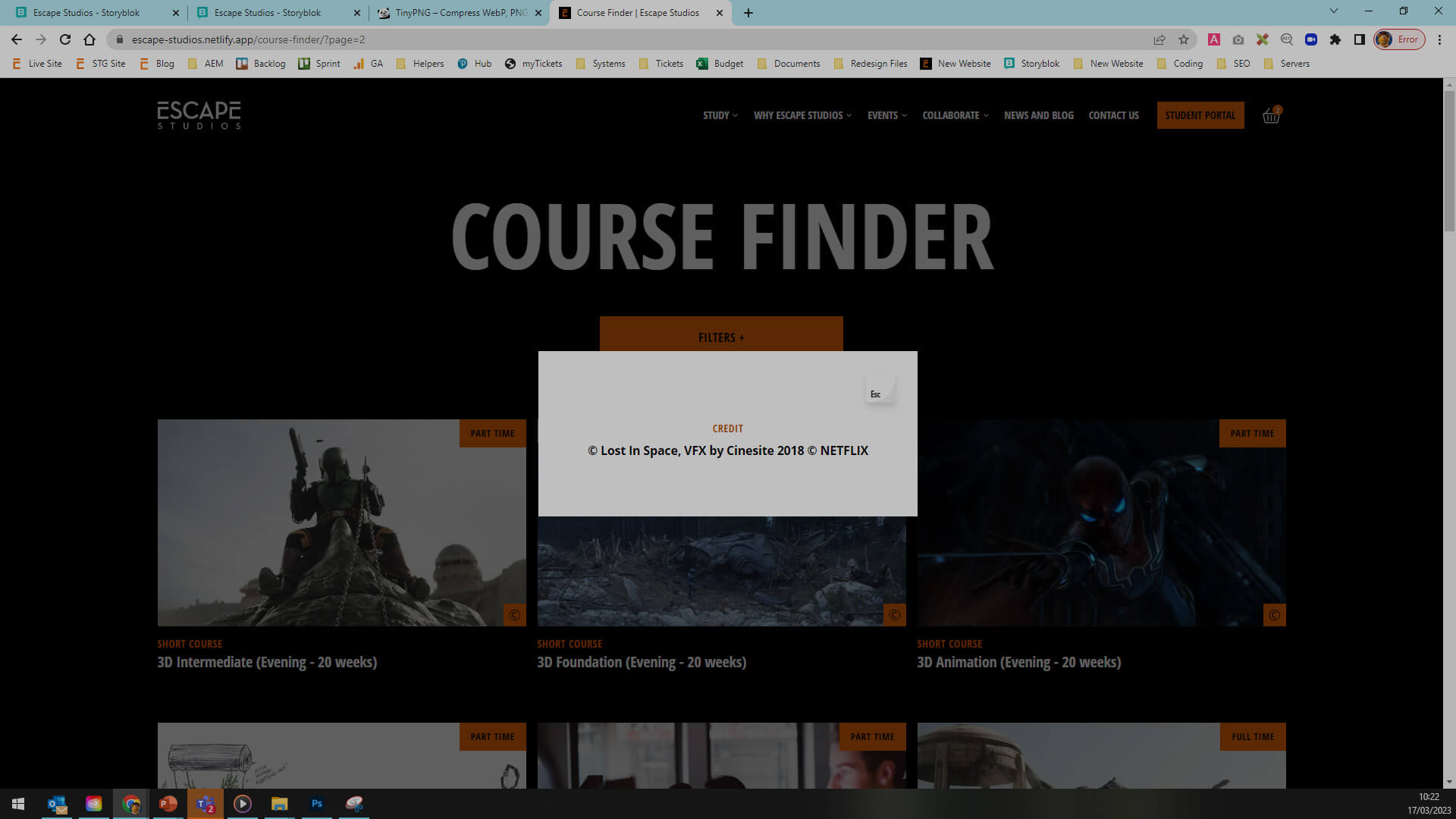Open 3D Foundation (Evening - 20 weeks) course
The width and height of the screenshot is (1456, 819).
[642, 662]
